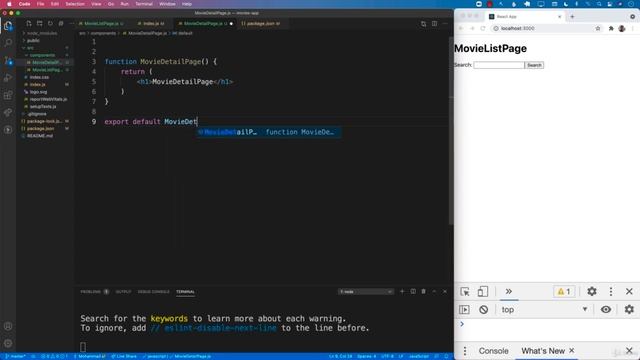Image resolution: width=640 pixels, height=360 pixels.
Task: Split the terminal panel
Action: coord(413,291)
